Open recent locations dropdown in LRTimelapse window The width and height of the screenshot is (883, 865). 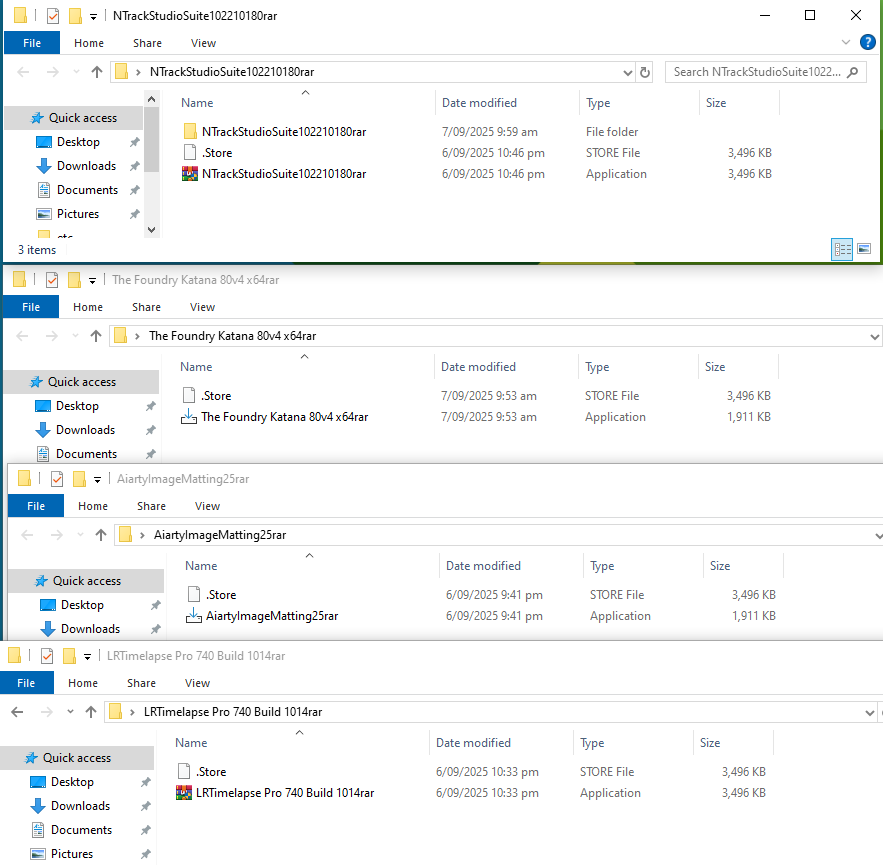tap(70, 712)
